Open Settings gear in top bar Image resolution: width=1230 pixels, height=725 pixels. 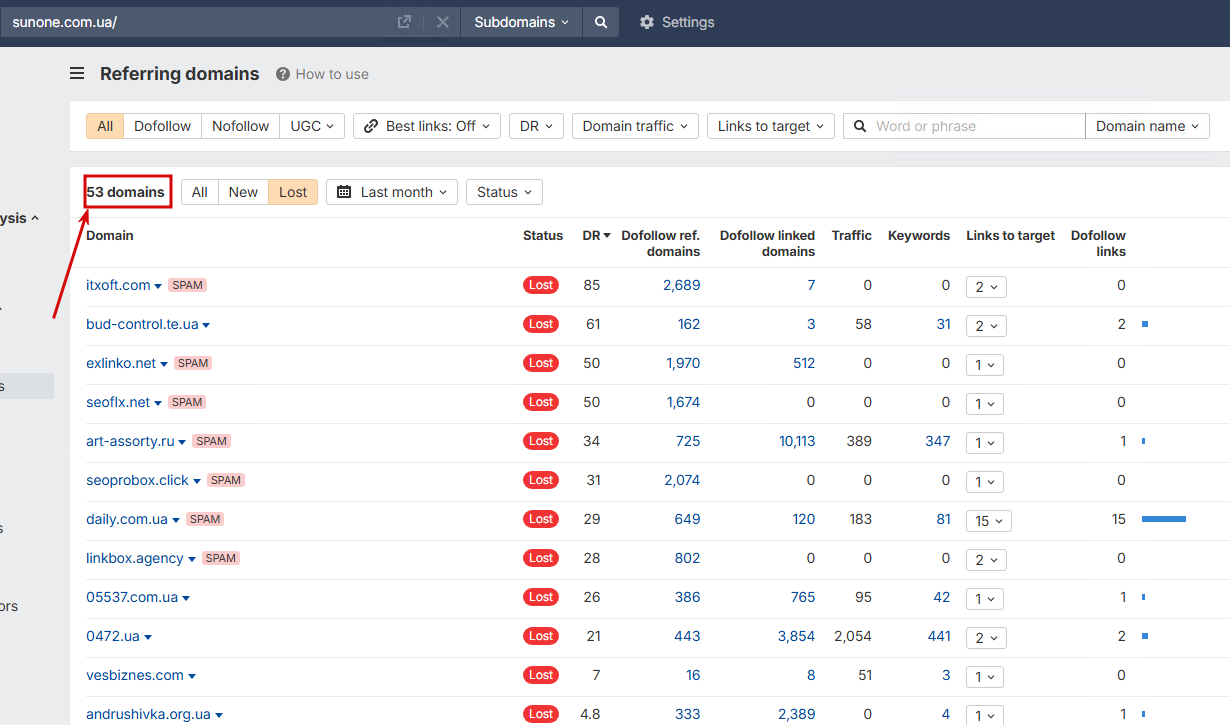(x=677, y=22)
